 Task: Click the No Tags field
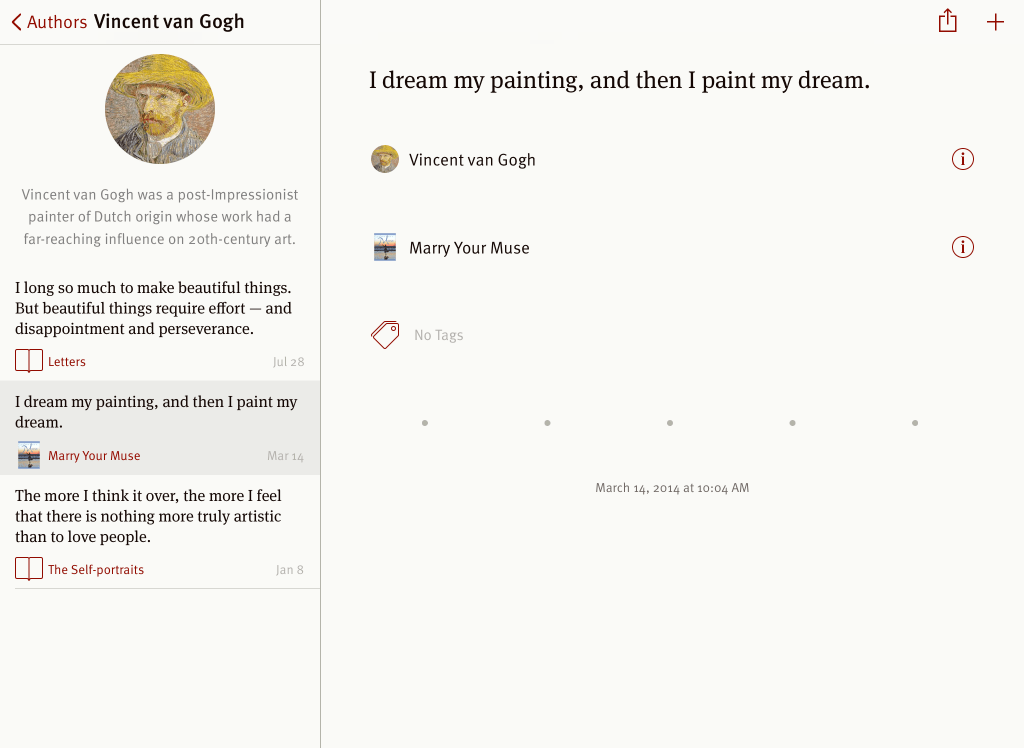tap(439, 336)
